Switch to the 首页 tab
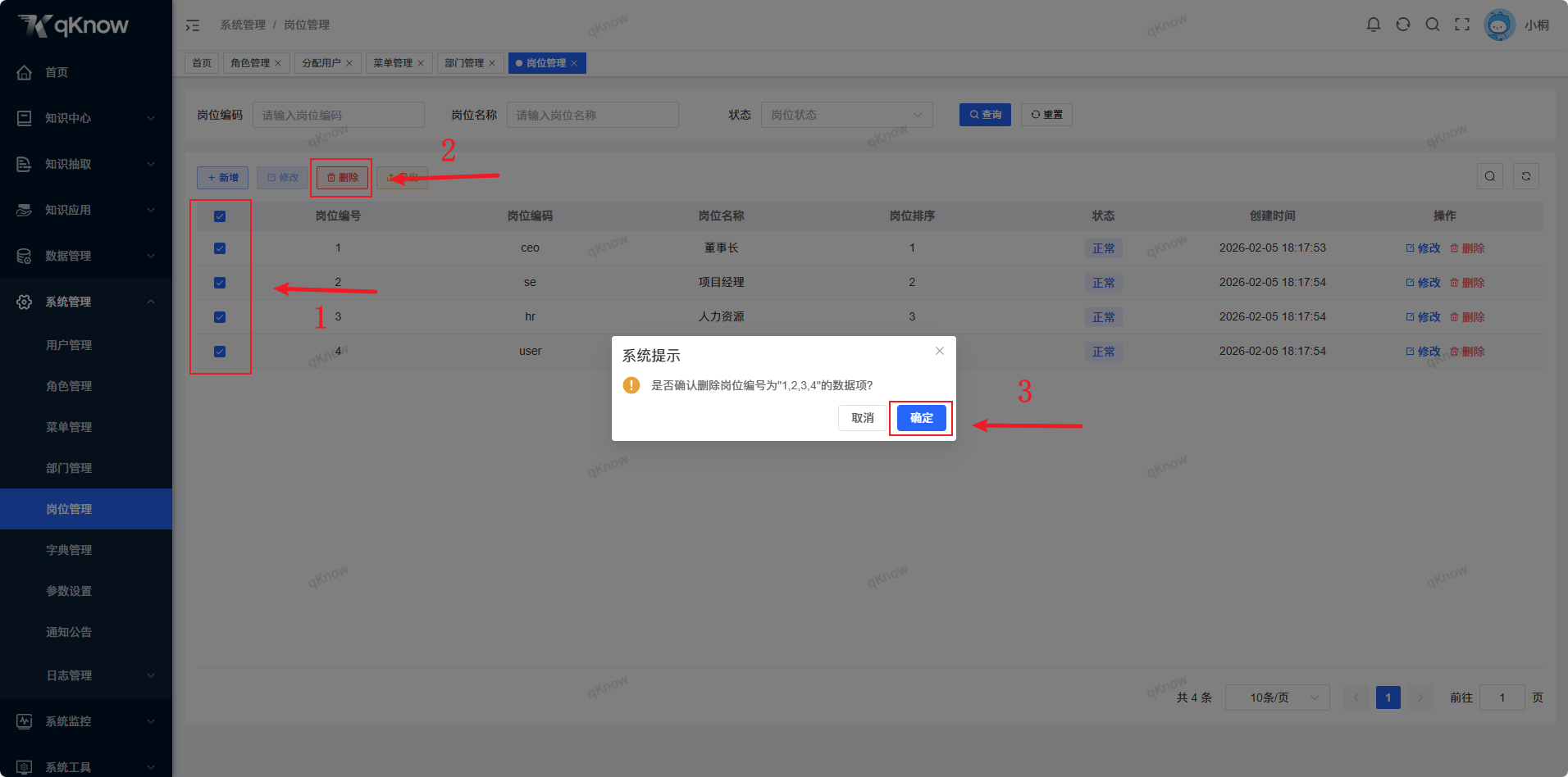This screenshot has height=777, width=1568. [202, 63]
